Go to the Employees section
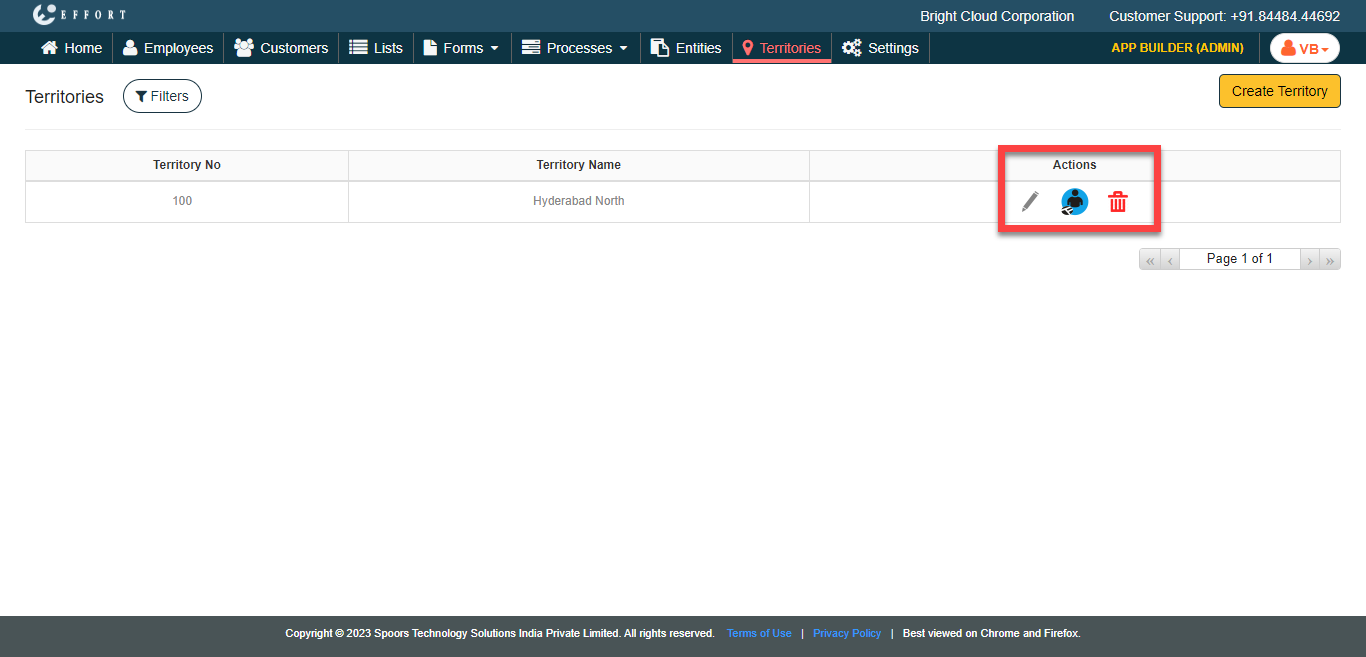1366x657 pixels. pos(168,48)
